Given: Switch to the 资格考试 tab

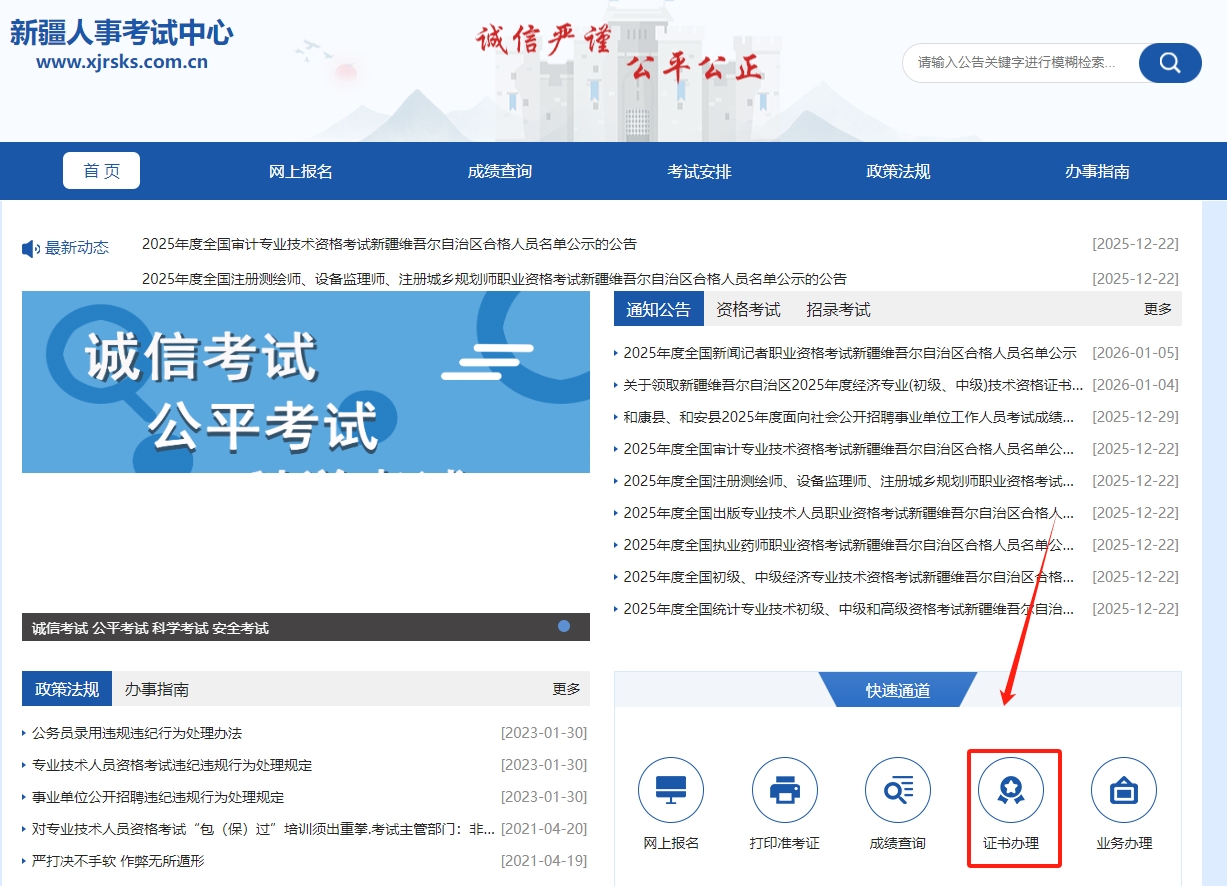Looking at the screenshot, I should pos(748,309).
